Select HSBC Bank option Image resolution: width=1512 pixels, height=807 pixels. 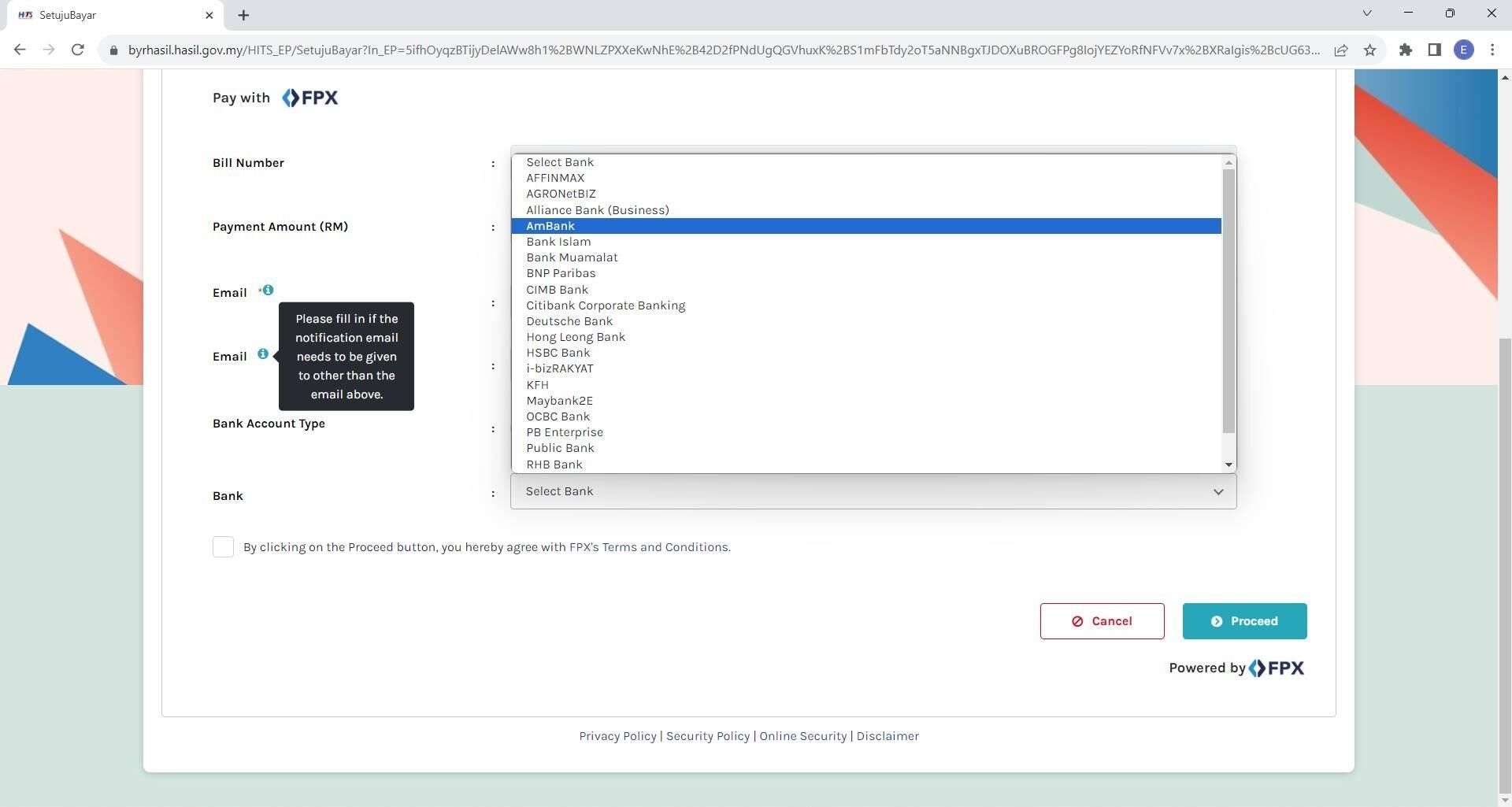pos(866,353)
